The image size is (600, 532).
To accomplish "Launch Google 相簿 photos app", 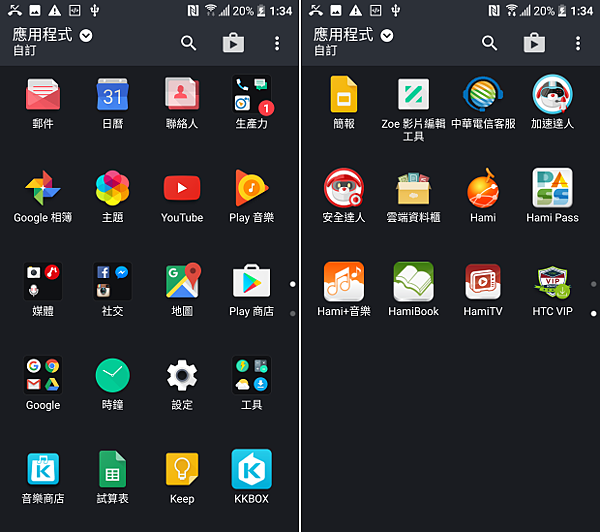I will pyautogui.click(x=43, y=188).
